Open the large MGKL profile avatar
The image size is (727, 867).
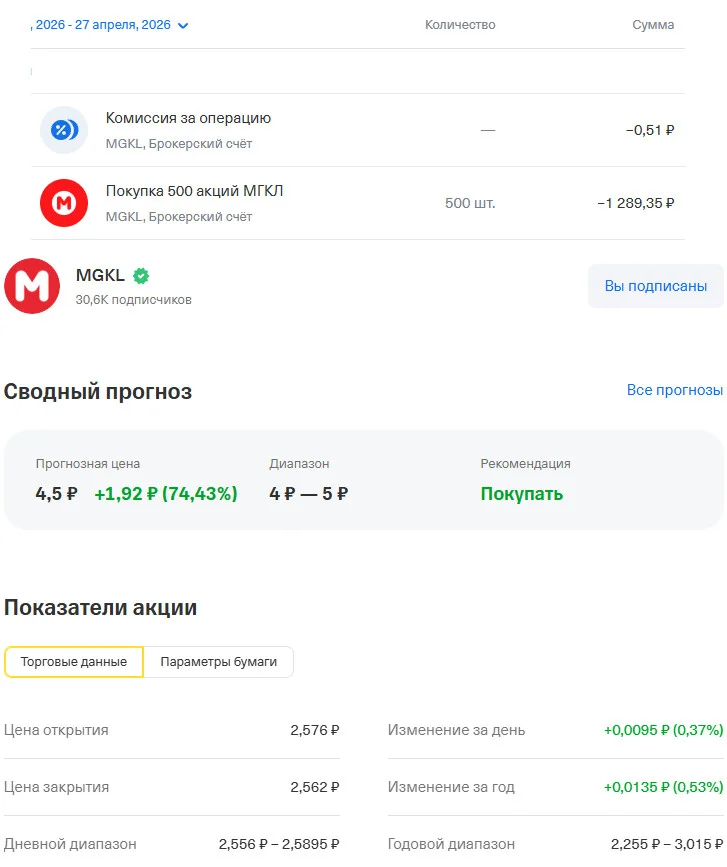[x=32, y=286]
